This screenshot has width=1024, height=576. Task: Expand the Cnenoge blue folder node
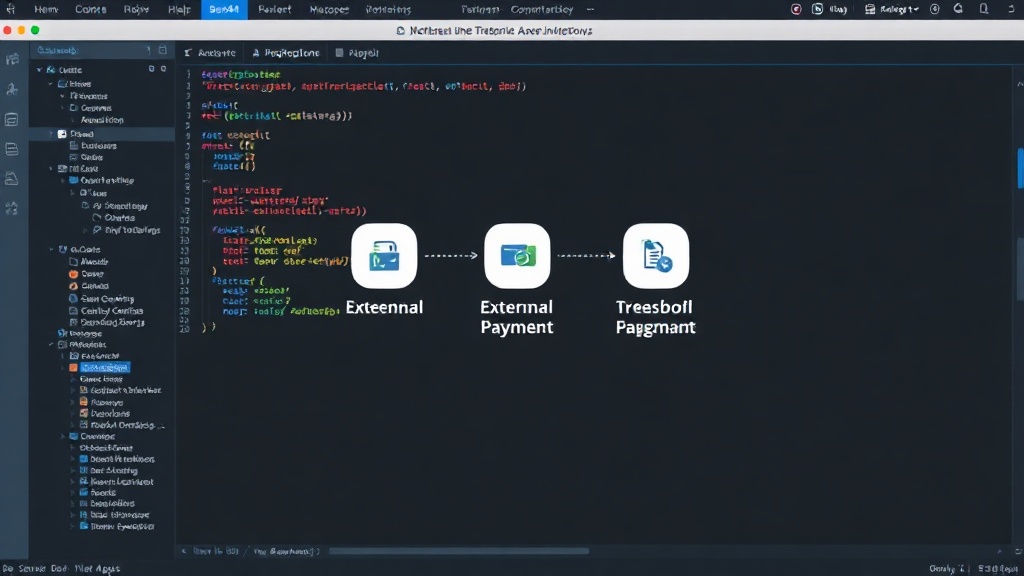point(63,436)
